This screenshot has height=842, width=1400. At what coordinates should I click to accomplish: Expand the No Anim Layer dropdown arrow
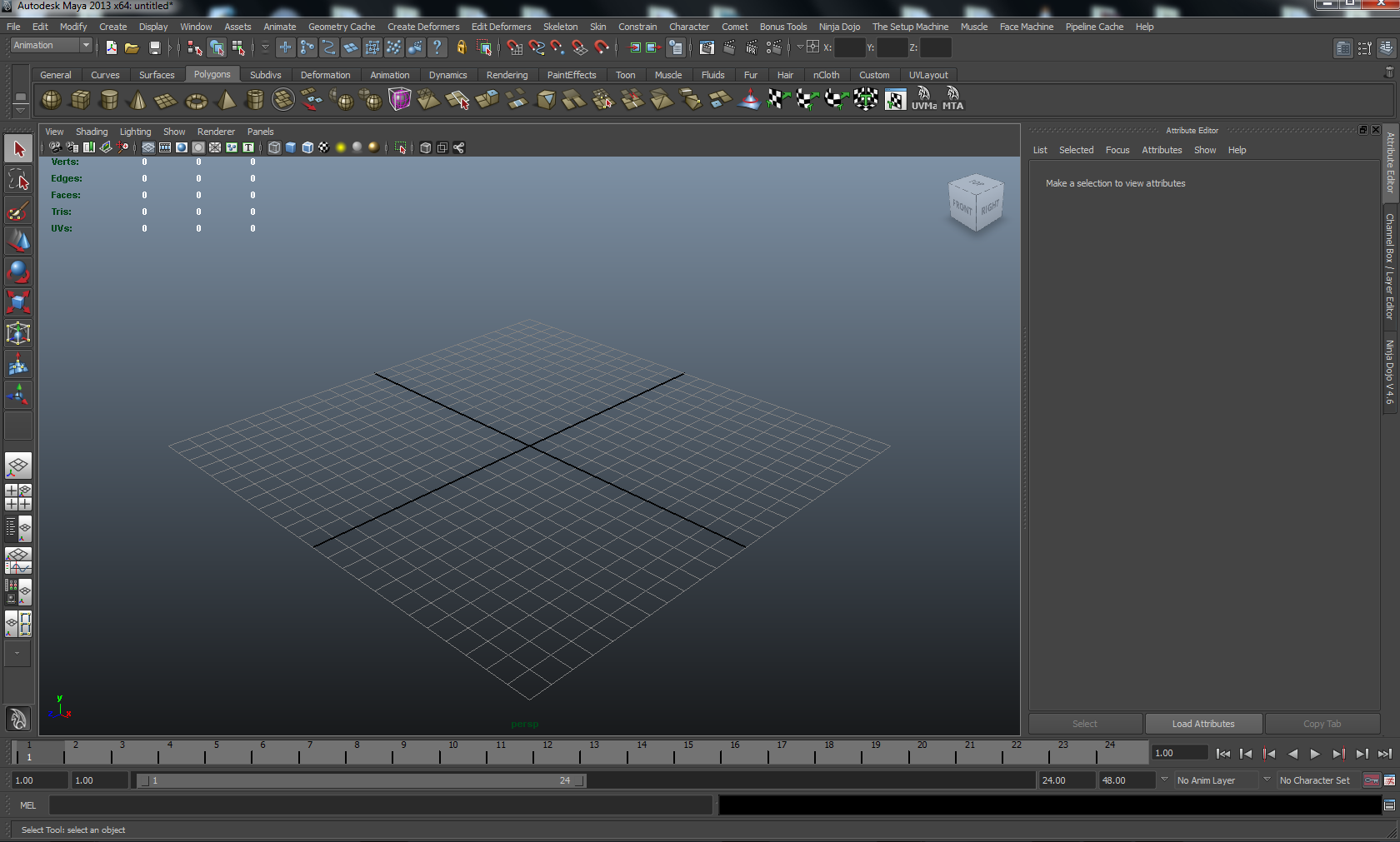1164,780
